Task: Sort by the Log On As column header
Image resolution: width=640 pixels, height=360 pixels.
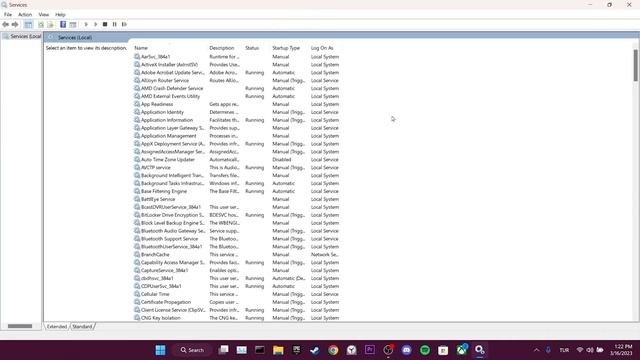Action: pos(322,48)
